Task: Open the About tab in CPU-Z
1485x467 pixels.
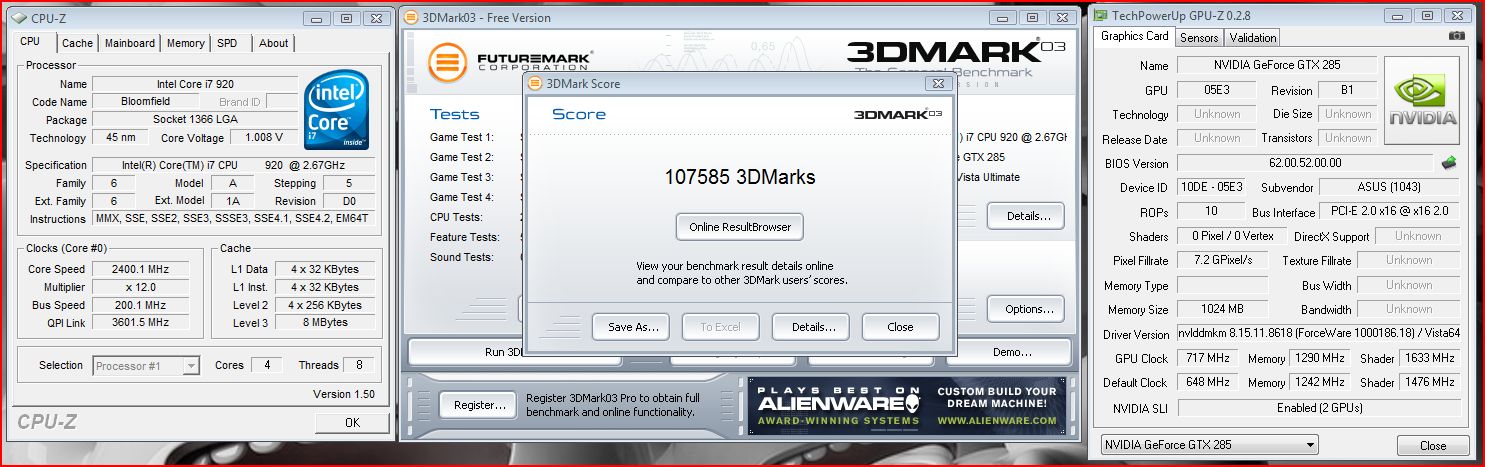Action: point(273,43)
